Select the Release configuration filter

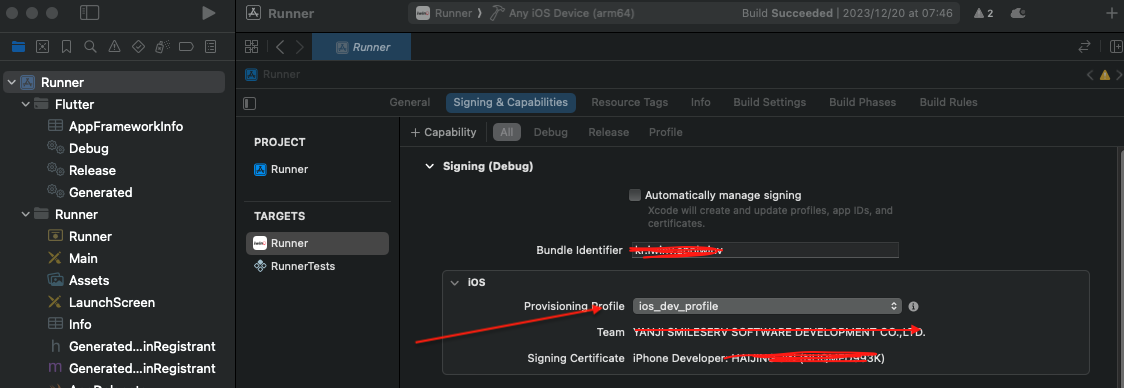(x=609, y=132)
